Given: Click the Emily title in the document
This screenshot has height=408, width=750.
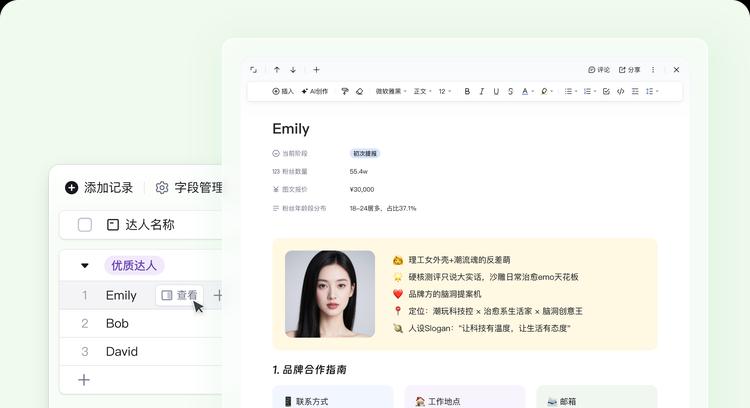Looking at the screenshot, I should pos(291,129).
